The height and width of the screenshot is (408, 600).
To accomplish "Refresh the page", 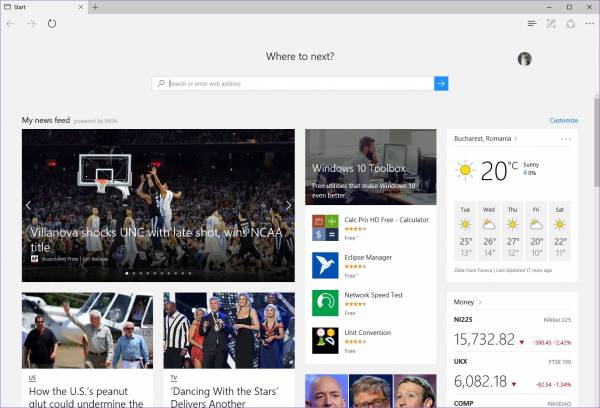I will tap(52, 24).
